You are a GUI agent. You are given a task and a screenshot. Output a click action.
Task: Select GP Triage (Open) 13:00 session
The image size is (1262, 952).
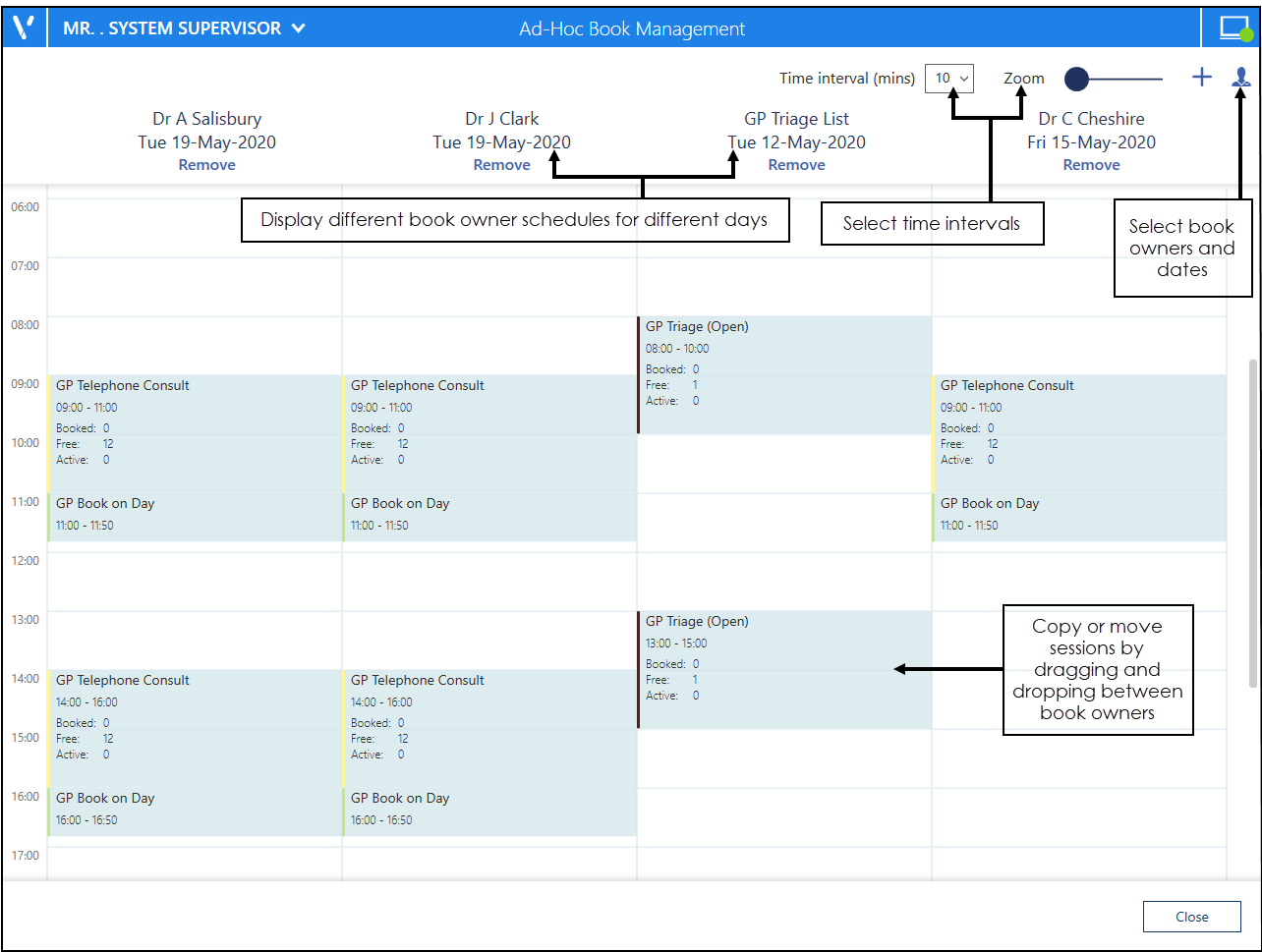click(x=784, y=669)
